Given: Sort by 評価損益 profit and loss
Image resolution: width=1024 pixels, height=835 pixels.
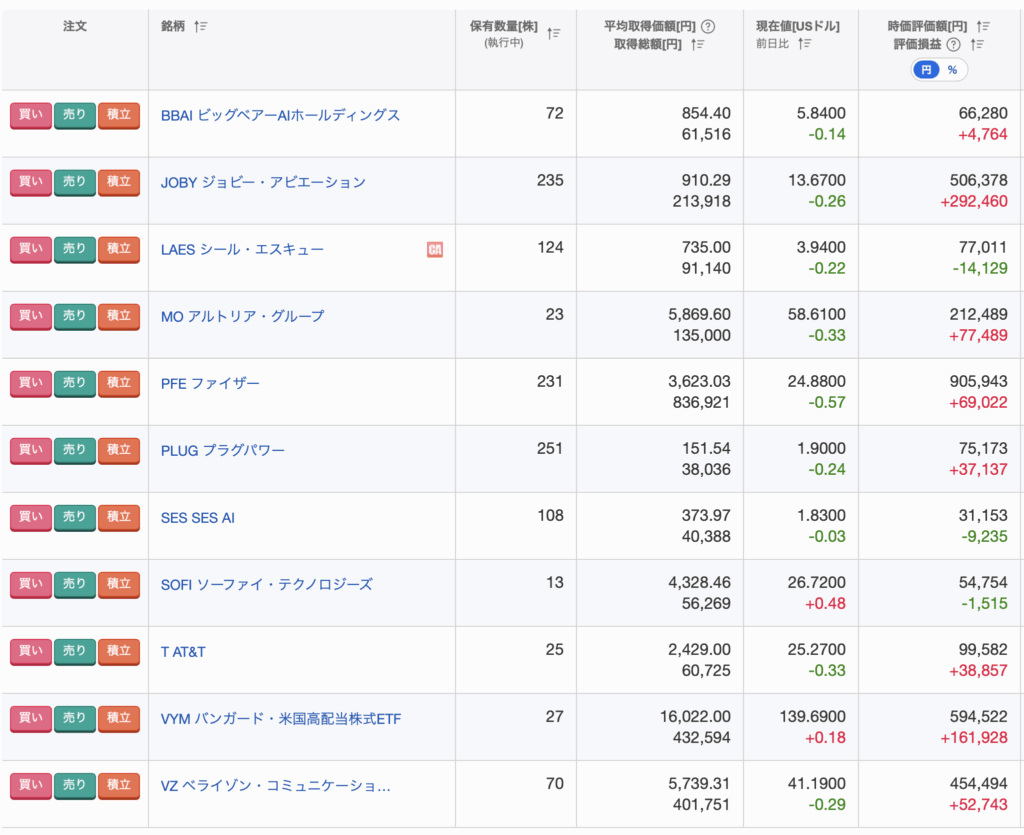Looking at the screenshot, I should tap(976, 44).
